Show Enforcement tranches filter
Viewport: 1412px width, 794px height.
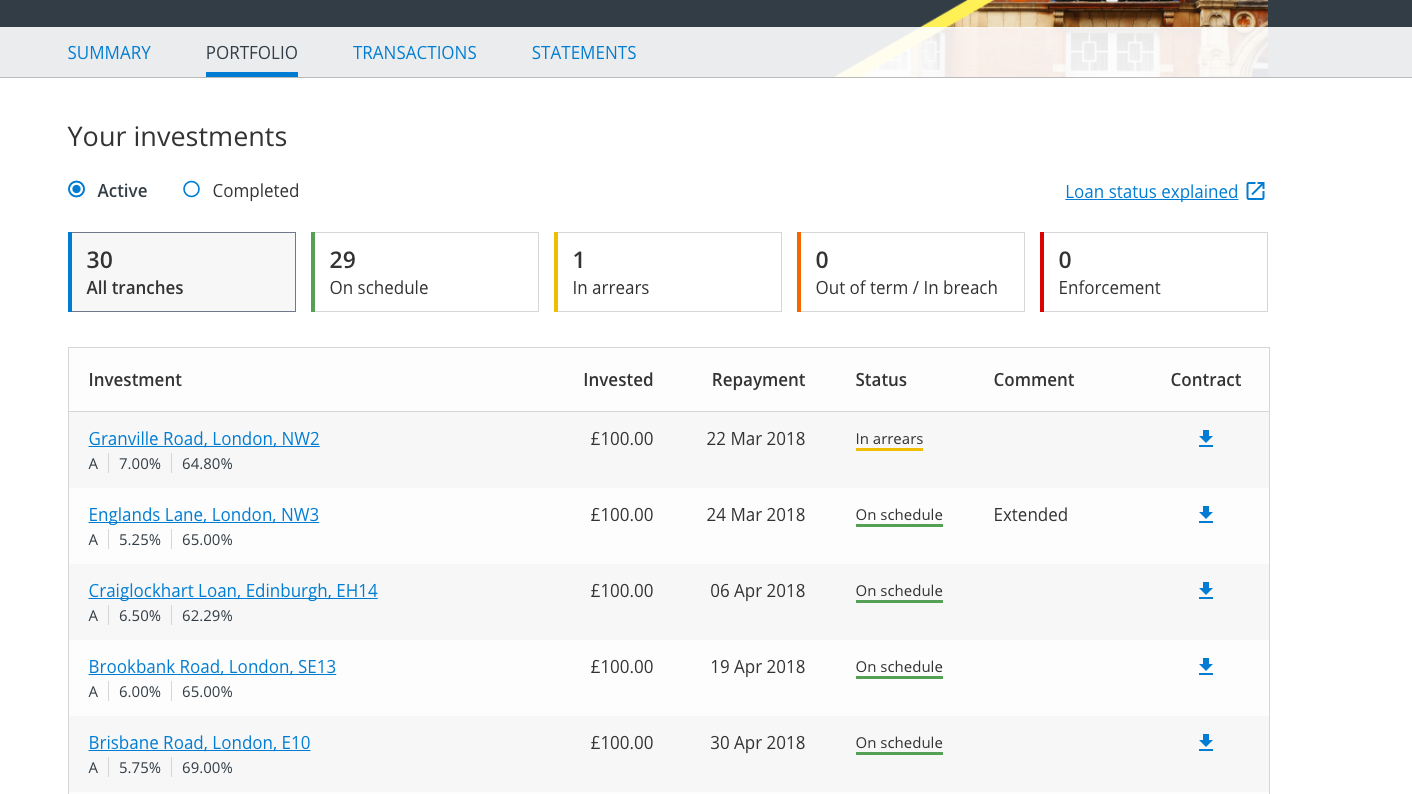pos(1154,272)
